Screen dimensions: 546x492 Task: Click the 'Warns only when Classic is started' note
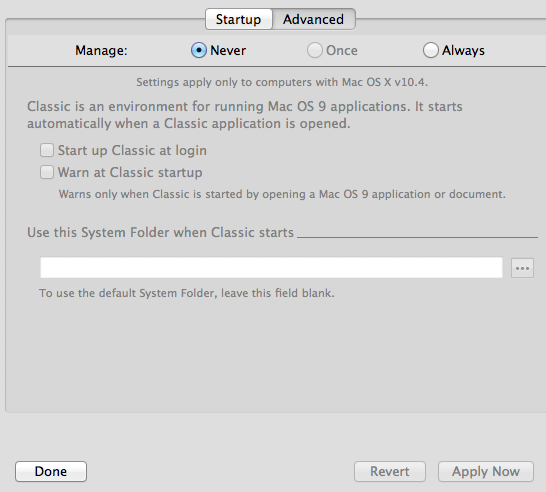click(x=282, y=194)
